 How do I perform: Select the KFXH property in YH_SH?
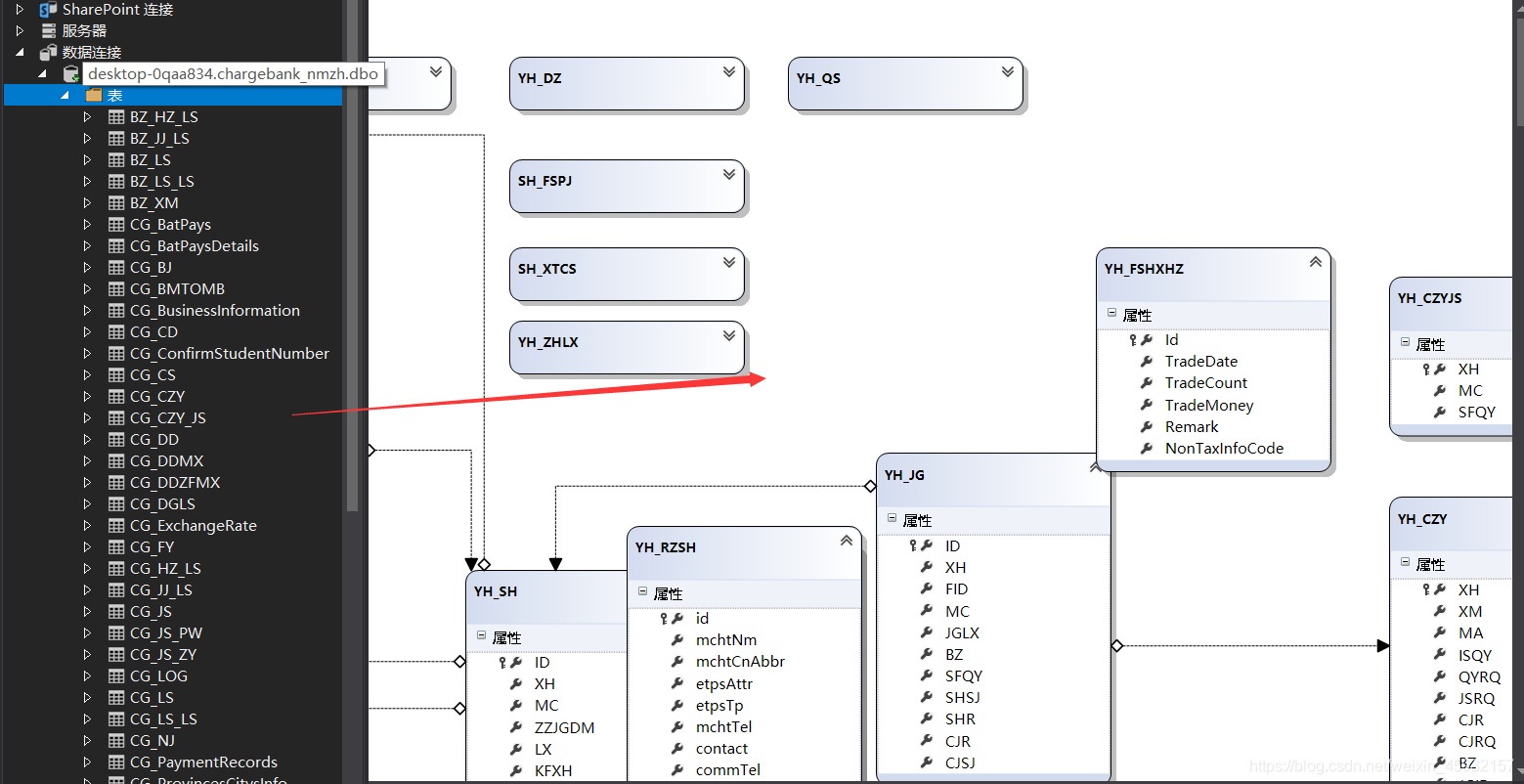pos(553,771)
